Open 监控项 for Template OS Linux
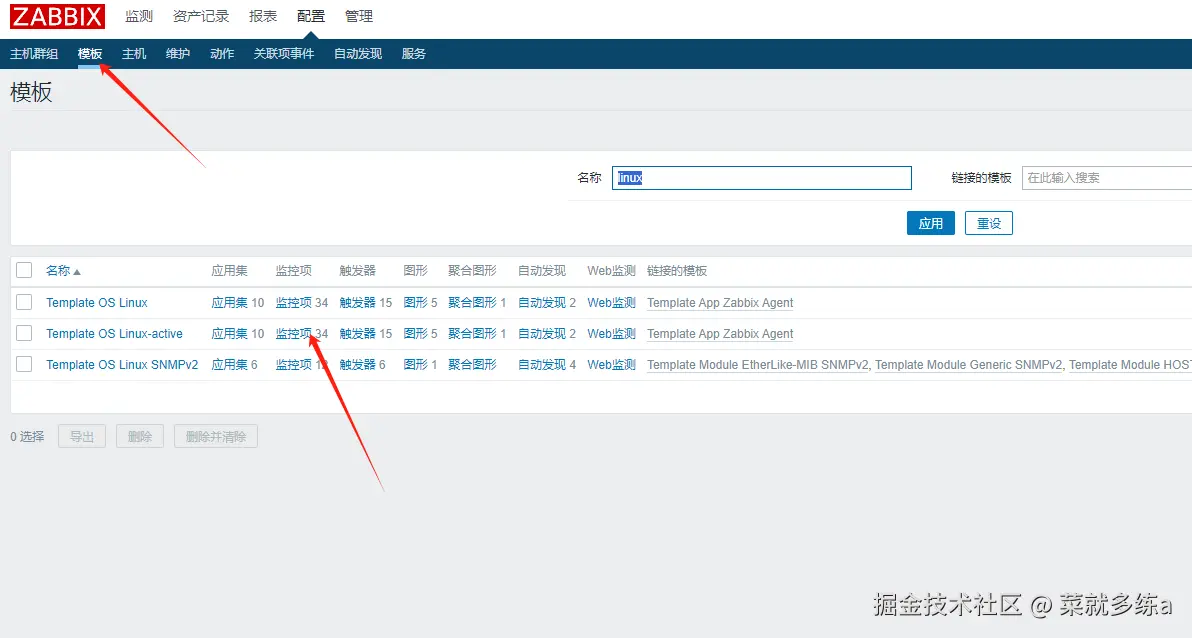The height and width of the screenshot is (638, 1192). point(293,303)
